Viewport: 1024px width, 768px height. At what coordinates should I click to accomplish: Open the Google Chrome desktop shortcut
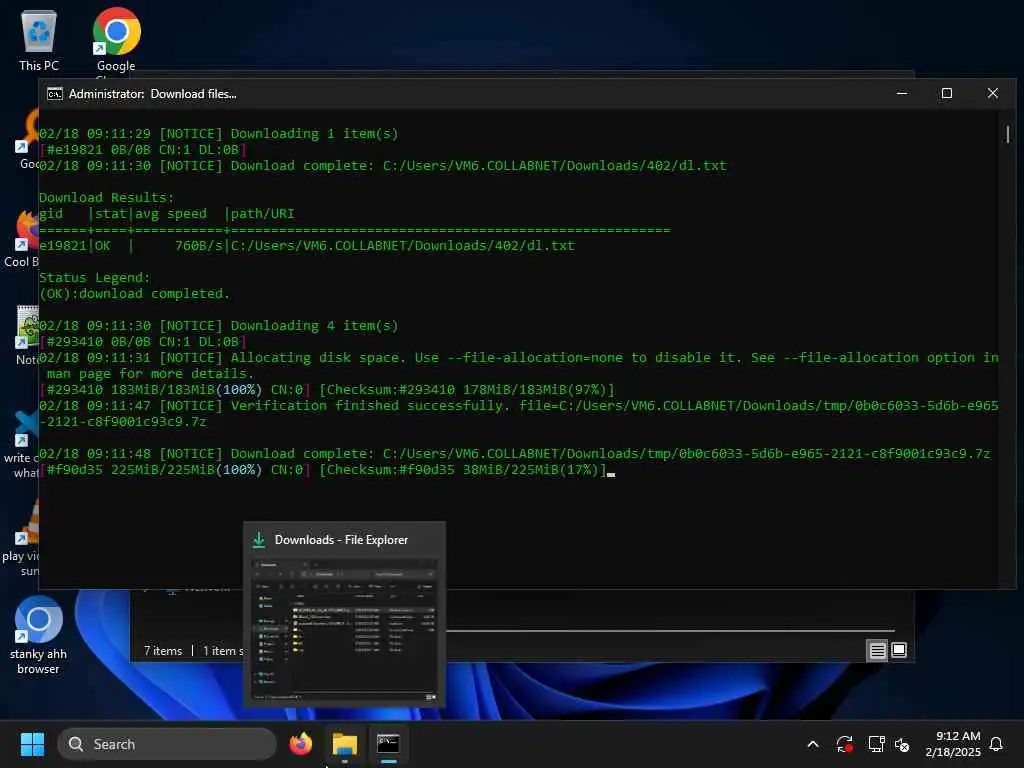116,41
